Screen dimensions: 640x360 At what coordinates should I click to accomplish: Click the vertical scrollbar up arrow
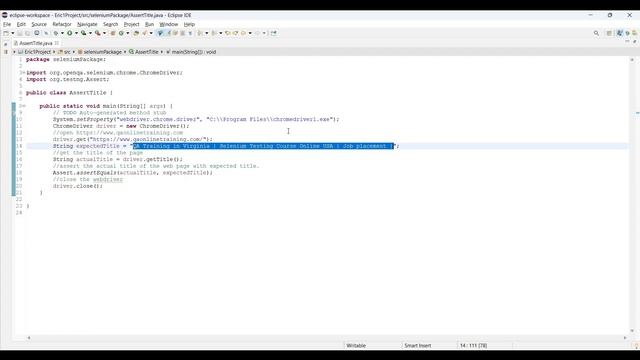coord(632,60)
